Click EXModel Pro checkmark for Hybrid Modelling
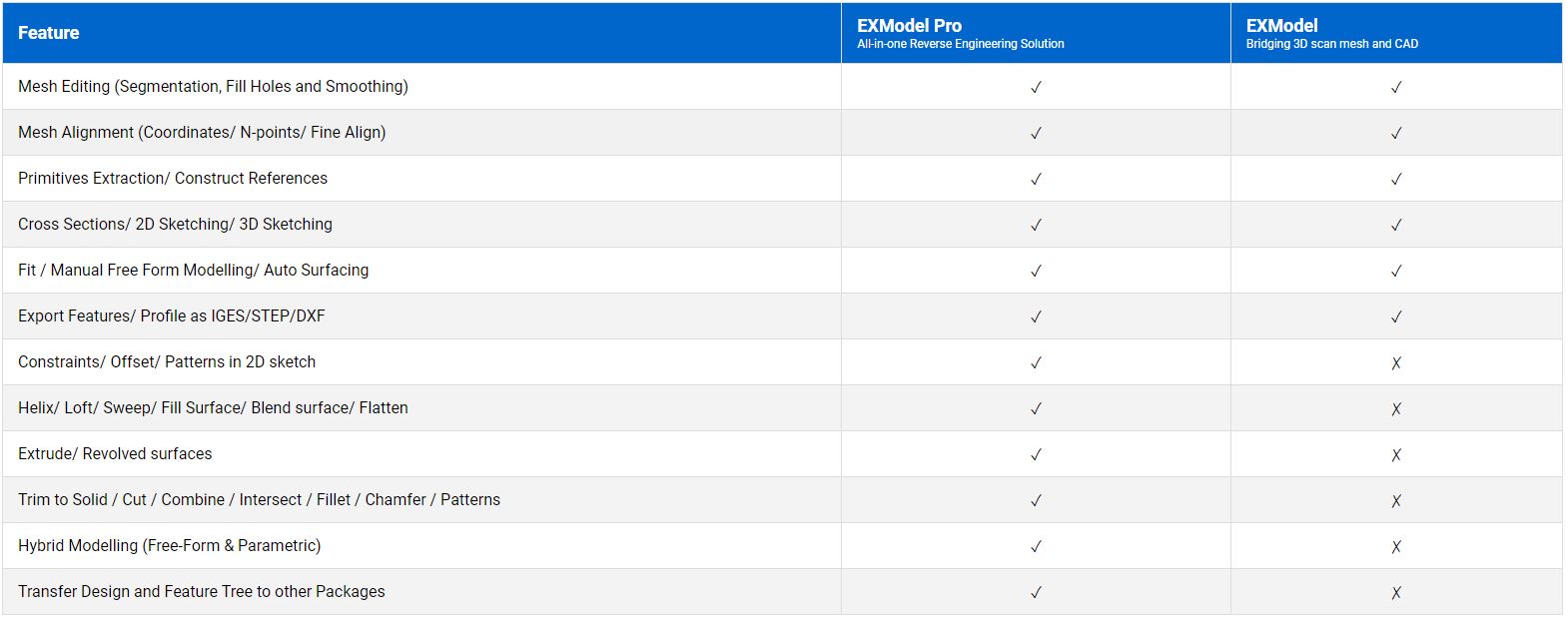This screenshot has width=1568, height=620. (x=1036, y=546)
